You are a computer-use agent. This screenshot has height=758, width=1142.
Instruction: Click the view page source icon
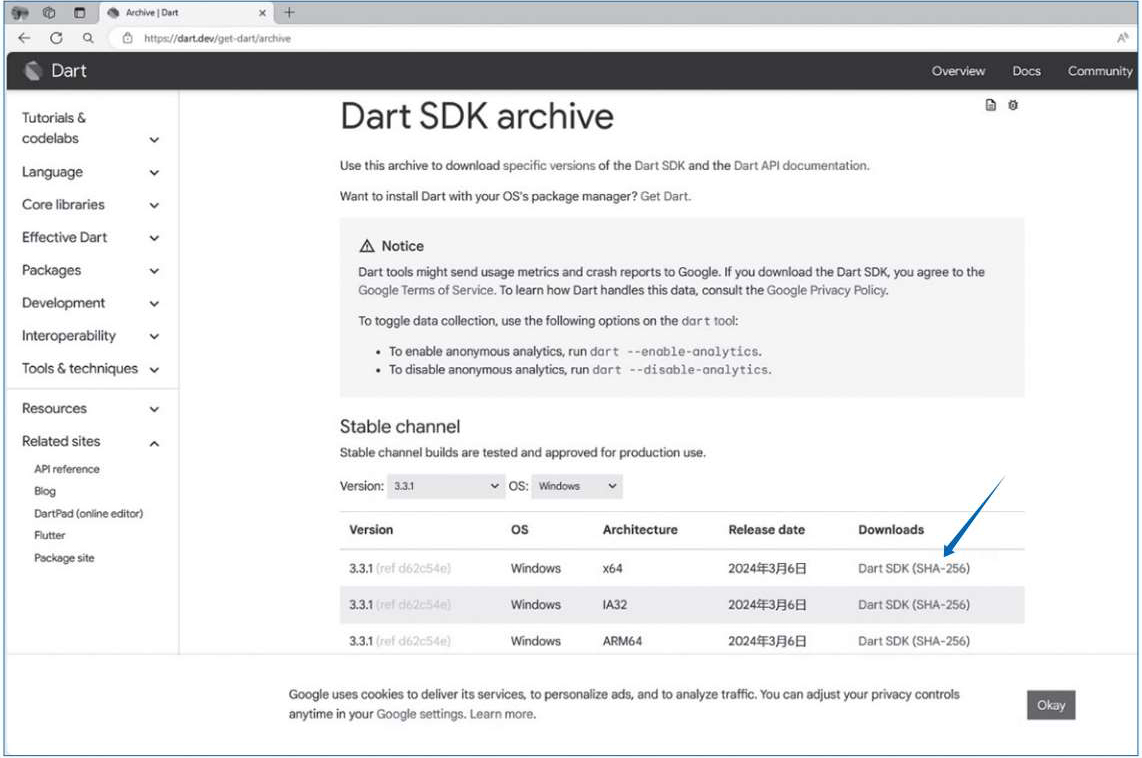pos(991,105)
